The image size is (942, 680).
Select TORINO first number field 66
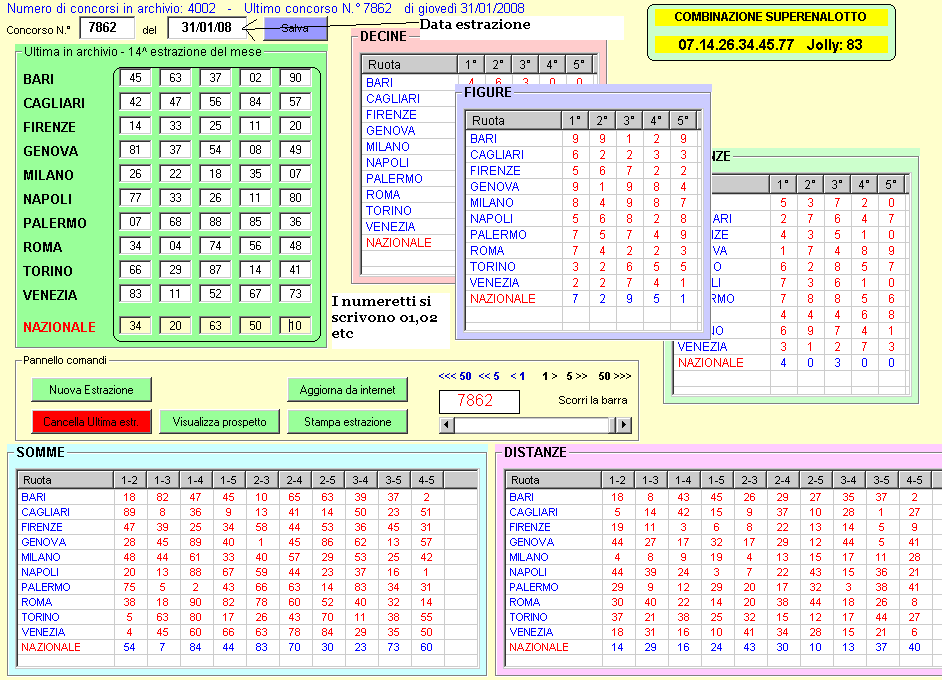135,270
